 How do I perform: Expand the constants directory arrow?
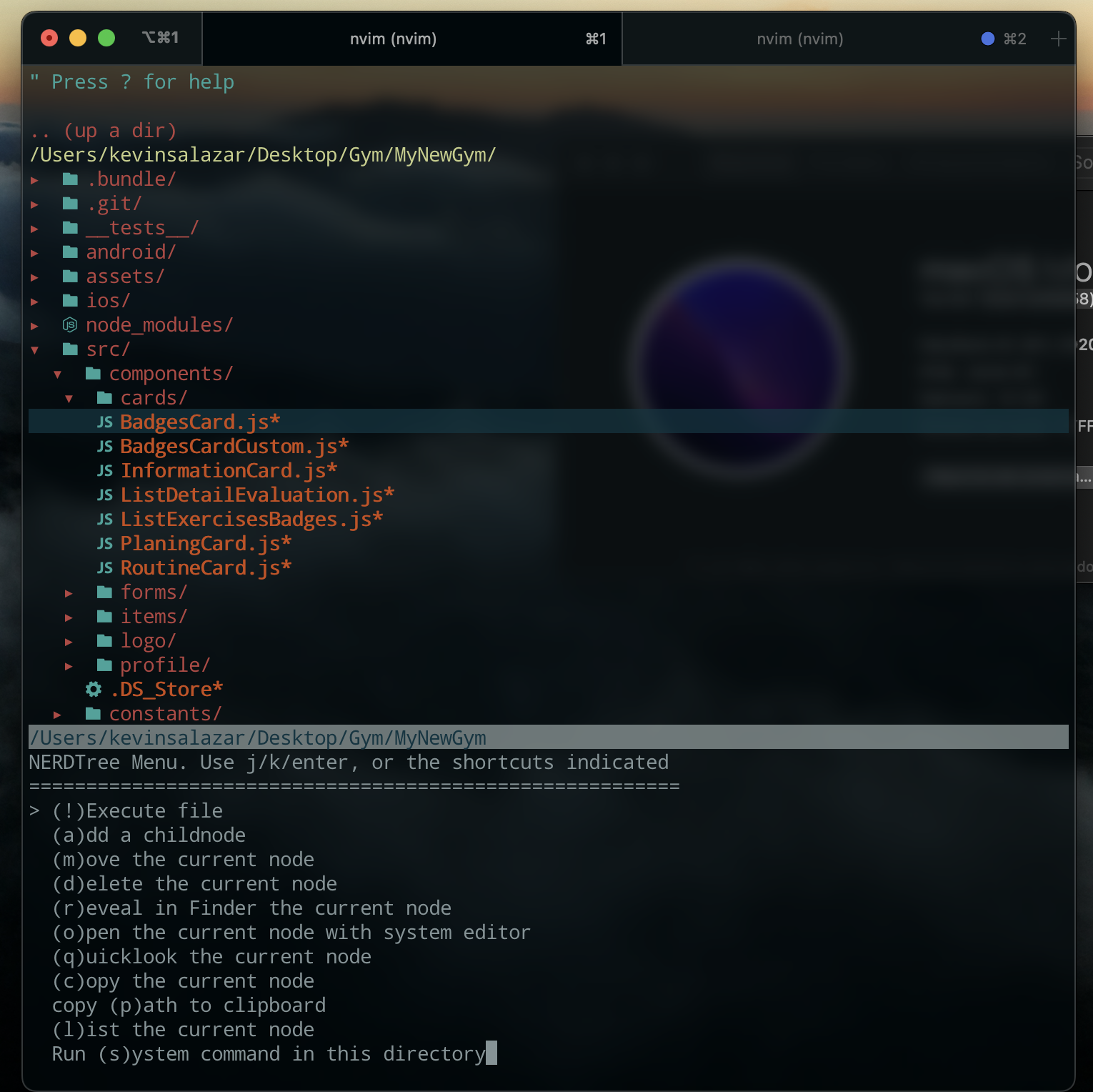coord(57,715)
